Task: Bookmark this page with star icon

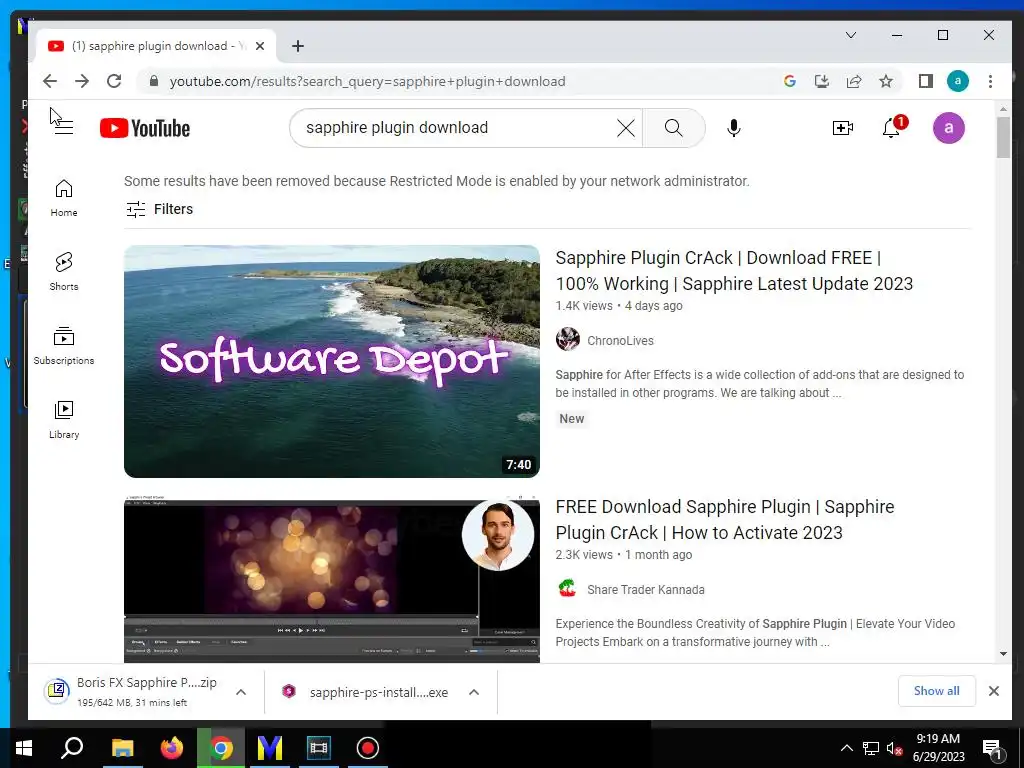Action: (x=886, y=81)
